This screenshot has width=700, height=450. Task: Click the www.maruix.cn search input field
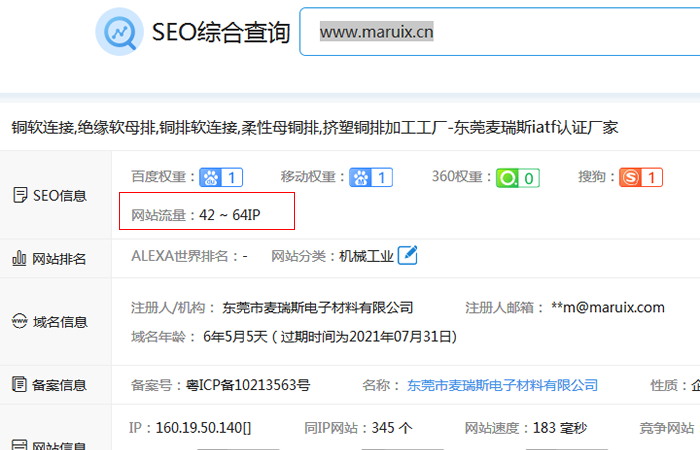500,32
